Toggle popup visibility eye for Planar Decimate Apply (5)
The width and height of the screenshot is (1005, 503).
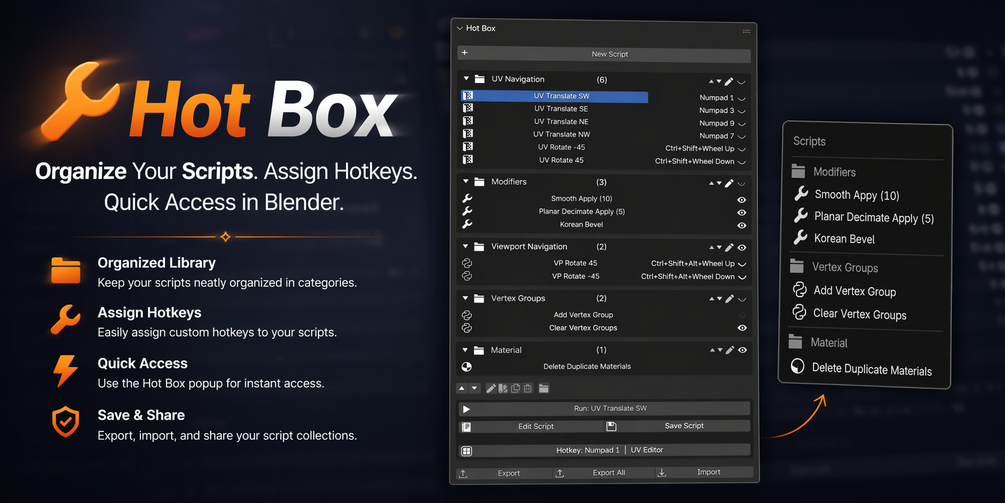(x=742, y=212)
